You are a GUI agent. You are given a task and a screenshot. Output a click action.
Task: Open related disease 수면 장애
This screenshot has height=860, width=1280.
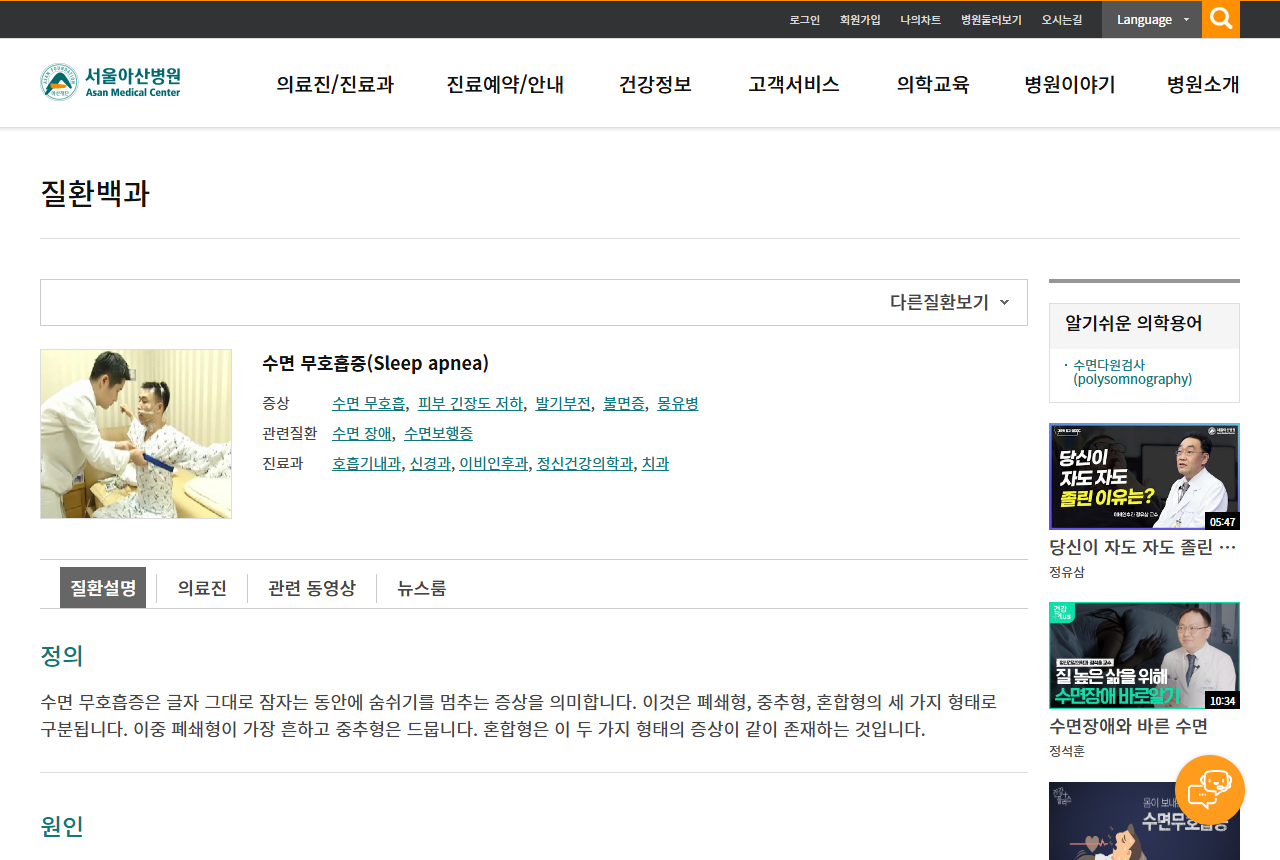coord(362,434)
